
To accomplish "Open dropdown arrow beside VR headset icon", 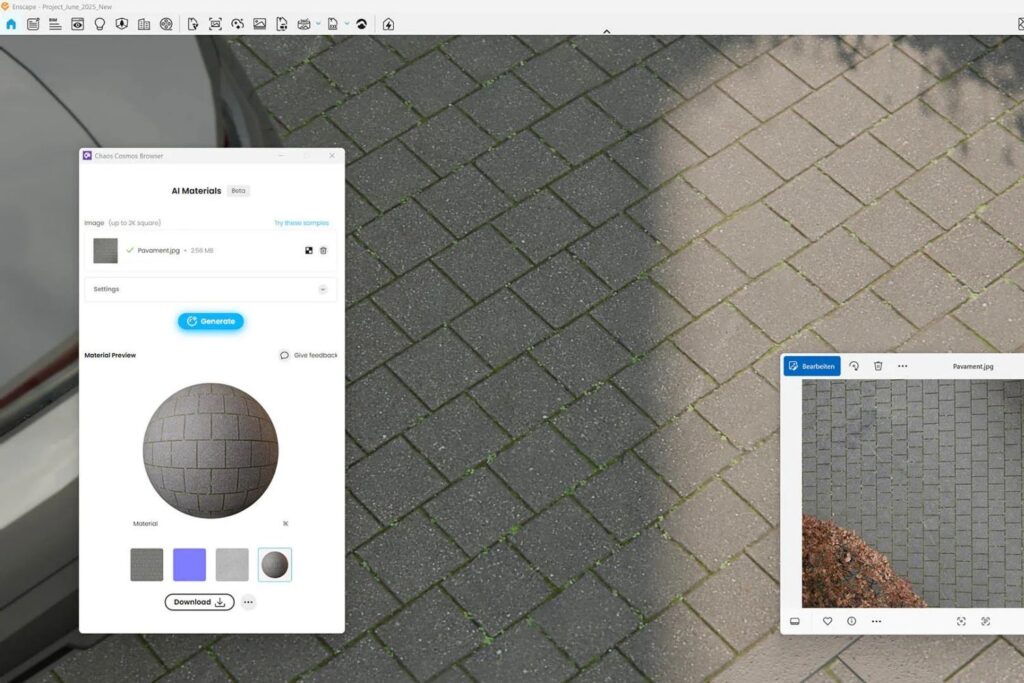I will [318, 24].
